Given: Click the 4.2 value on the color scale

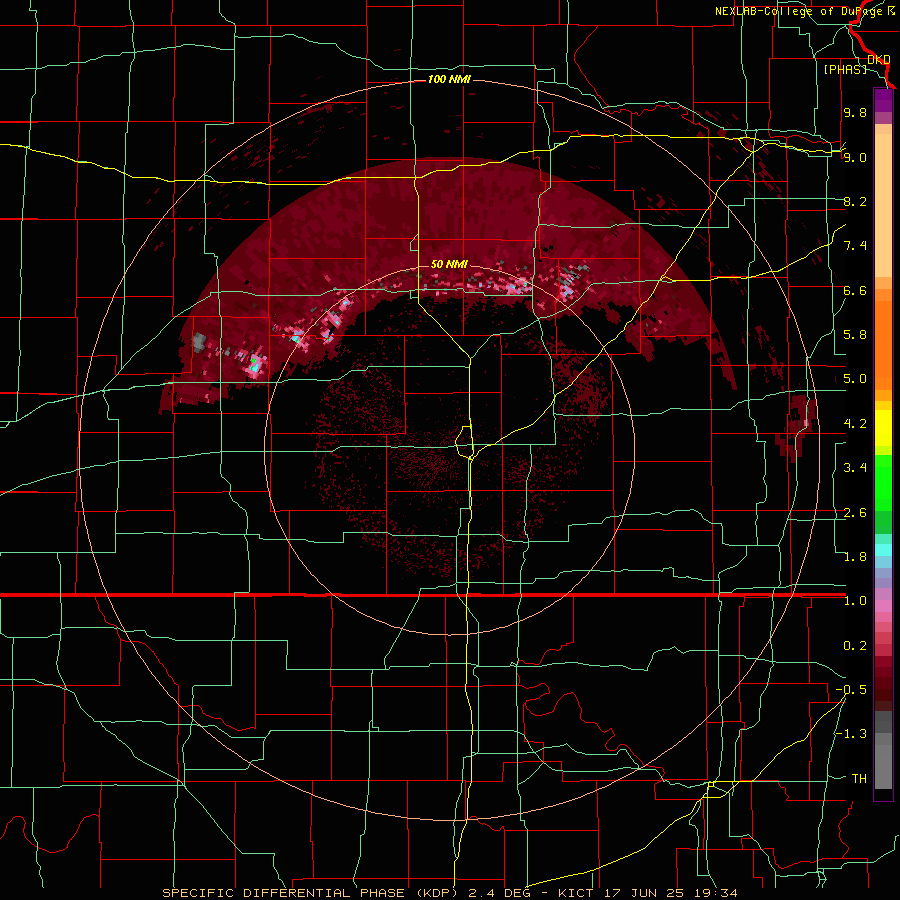Looking at the screenshot, I should coord(855,423).
